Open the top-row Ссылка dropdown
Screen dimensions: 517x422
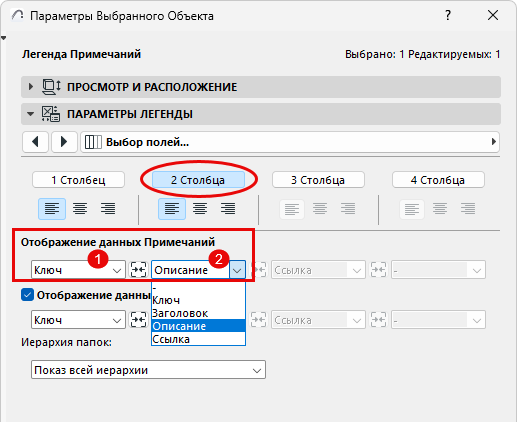(x=318, y=270)
